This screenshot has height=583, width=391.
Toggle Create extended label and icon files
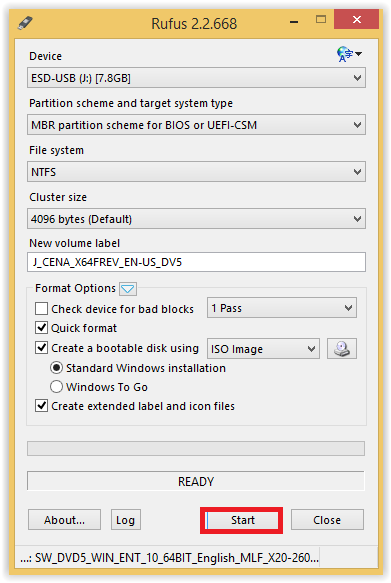(x=41, y=406)
